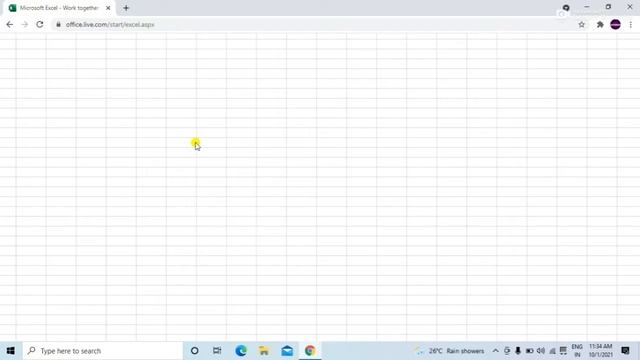This screenshot has height=360, width=640.
Task: Open the Windows Start menu
Action: pos(11,351)
